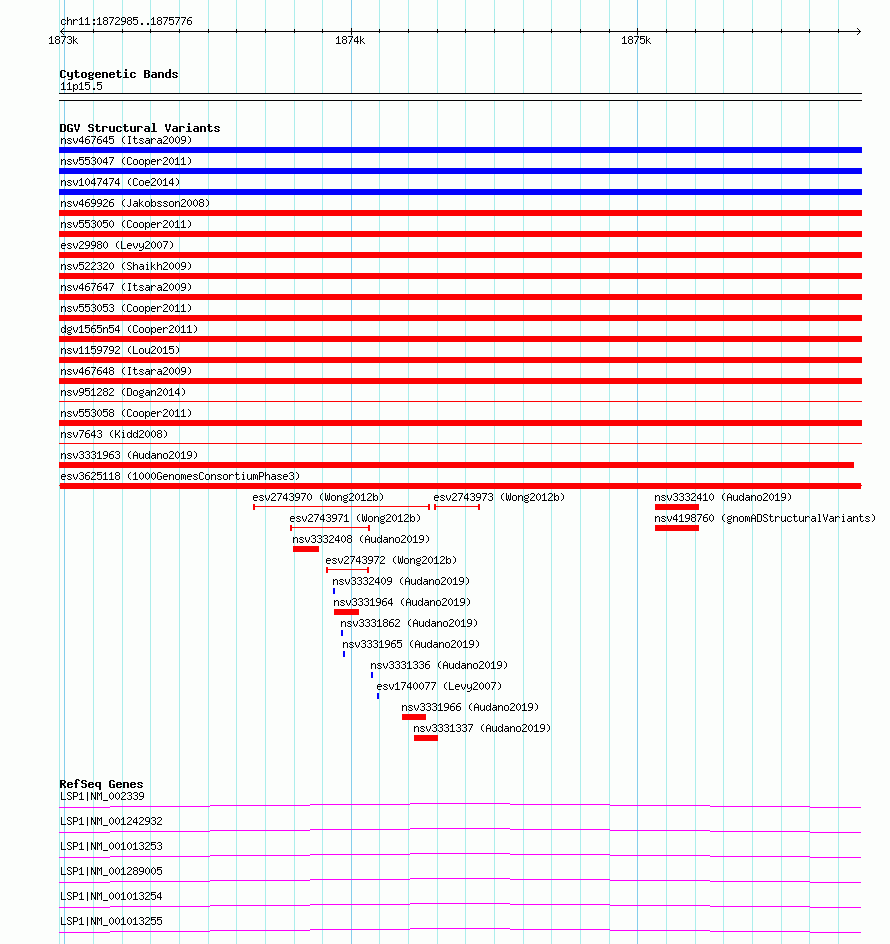
Task: Click the red bar under nsv3331337
Action: pos(426,738)
